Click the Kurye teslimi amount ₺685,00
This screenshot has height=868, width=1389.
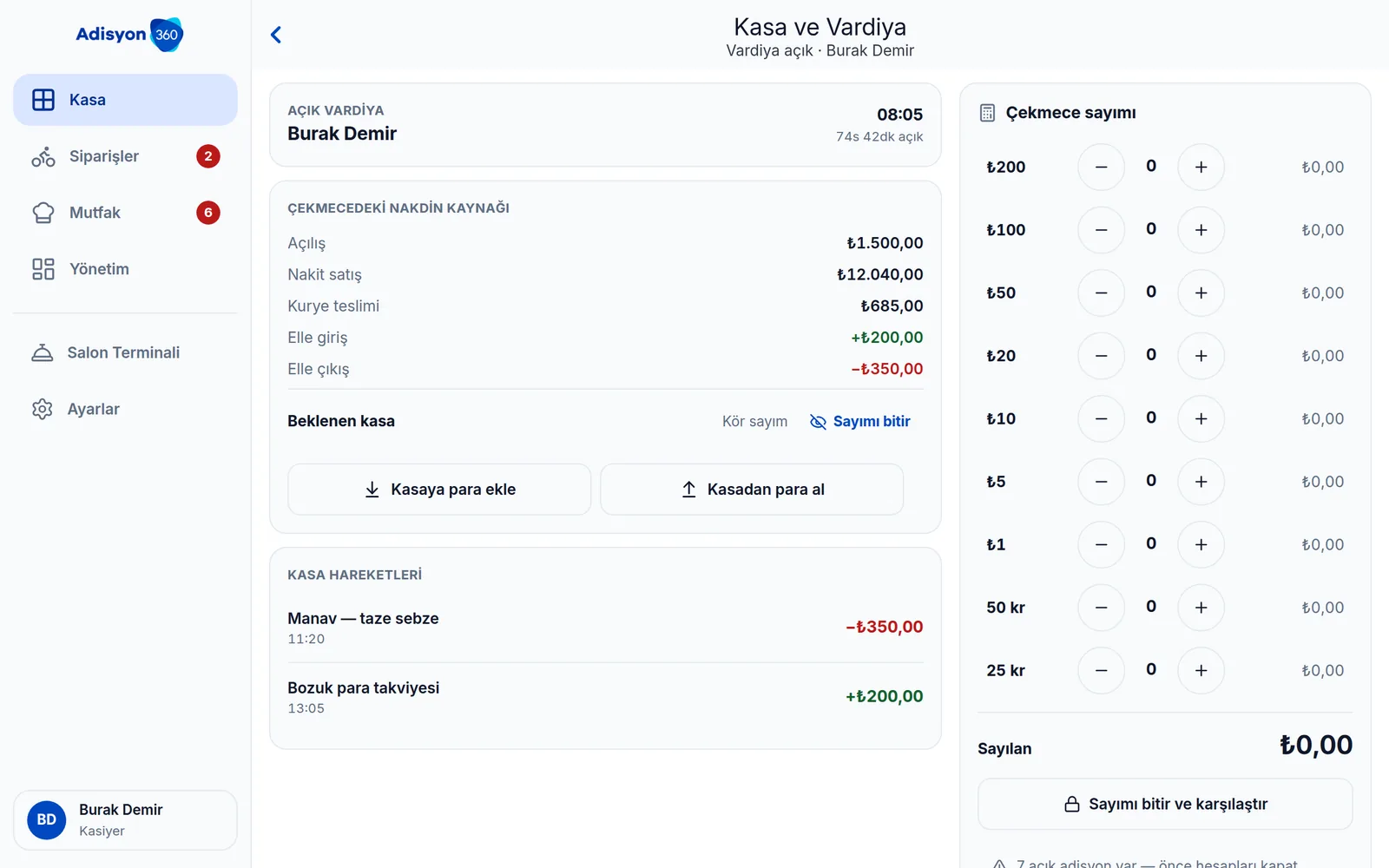[892, 306]
